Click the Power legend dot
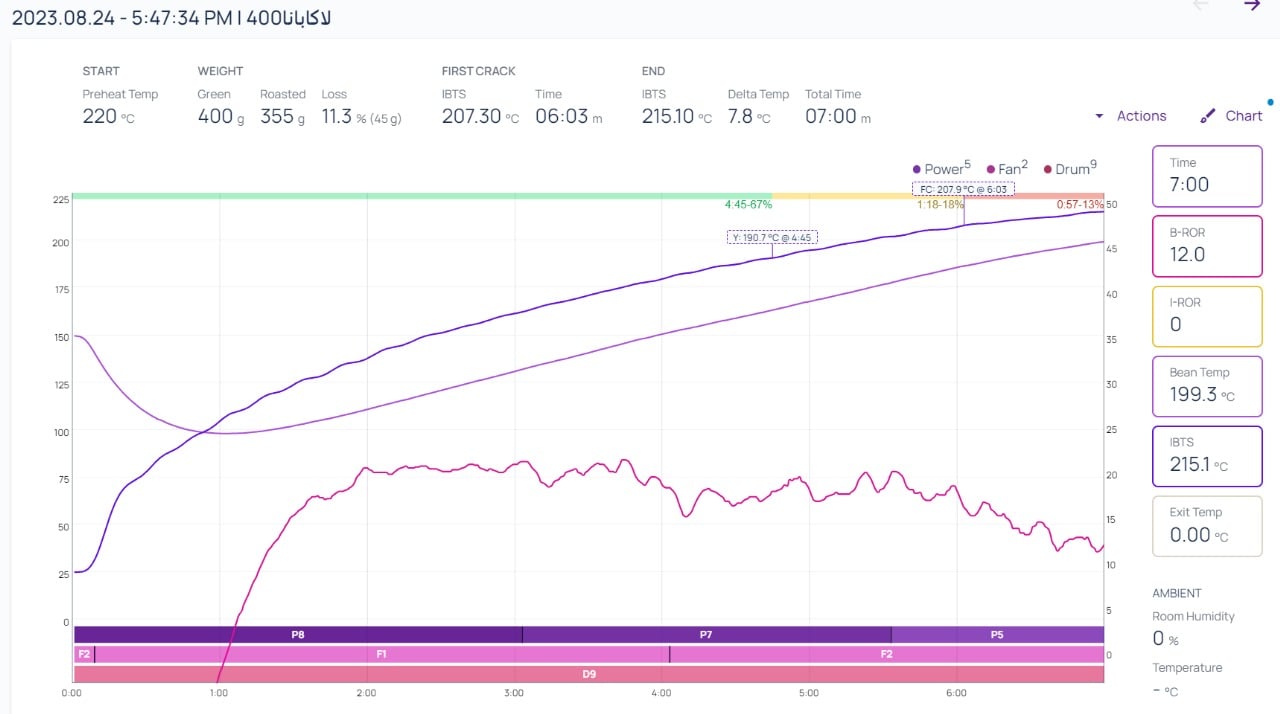The image size is (1280, 714). click(x=917, y=170)
